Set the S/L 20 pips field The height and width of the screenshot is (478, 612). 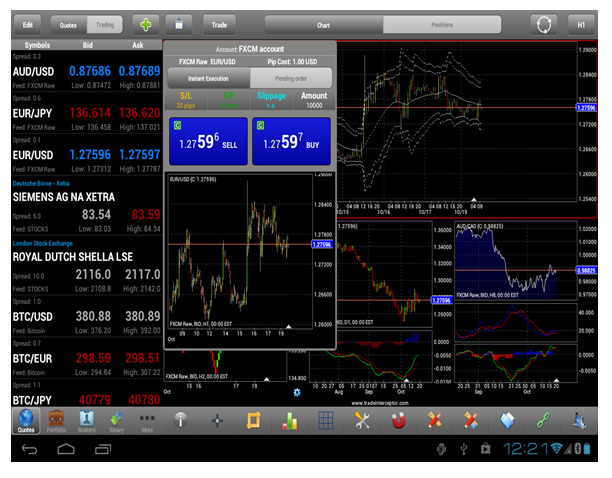pyautogui.click(x=186, y=100)
